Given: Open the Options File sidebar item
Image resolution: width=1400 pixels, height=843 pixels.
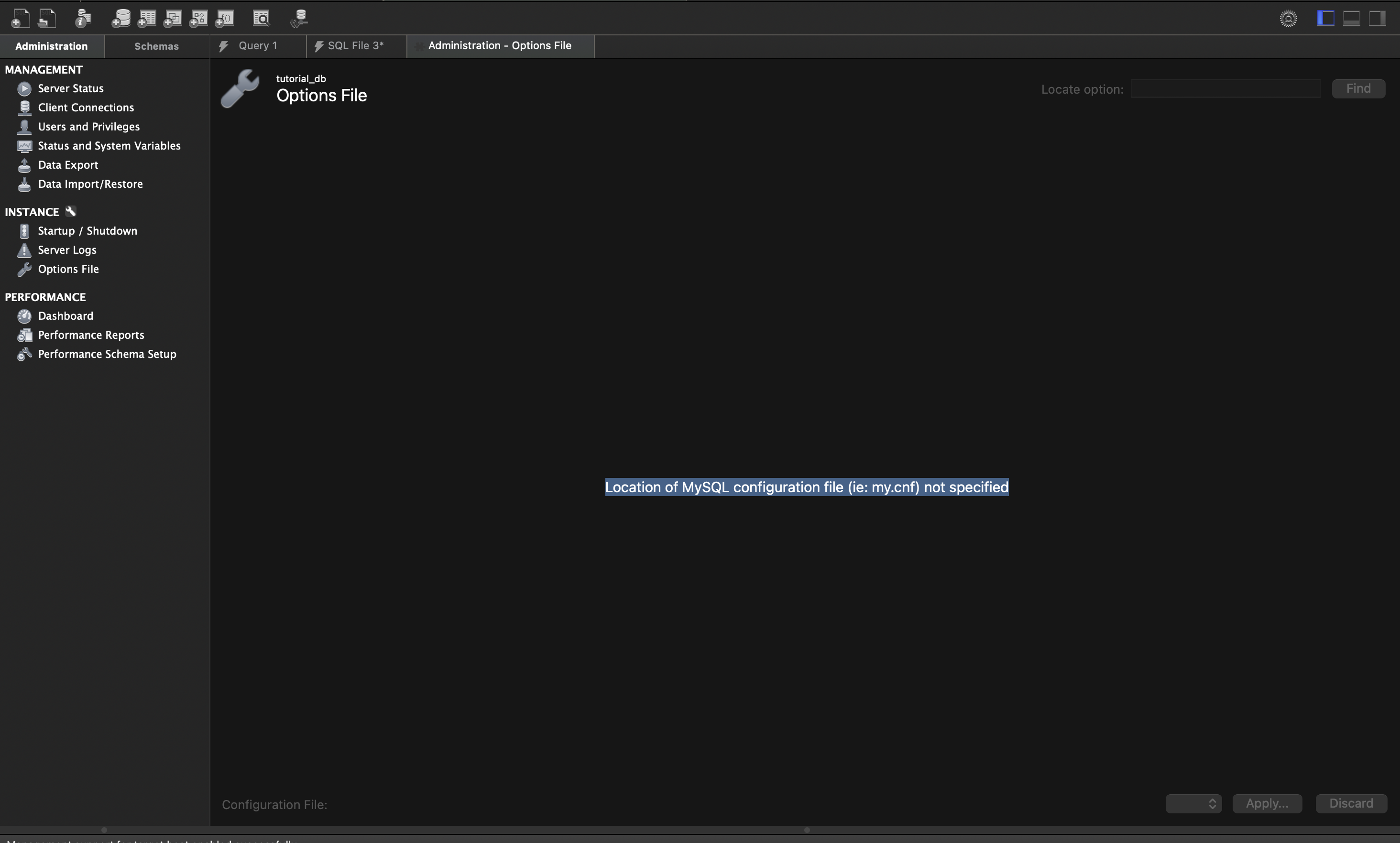Looking at the screenshot, I should [x=68, y=269].
